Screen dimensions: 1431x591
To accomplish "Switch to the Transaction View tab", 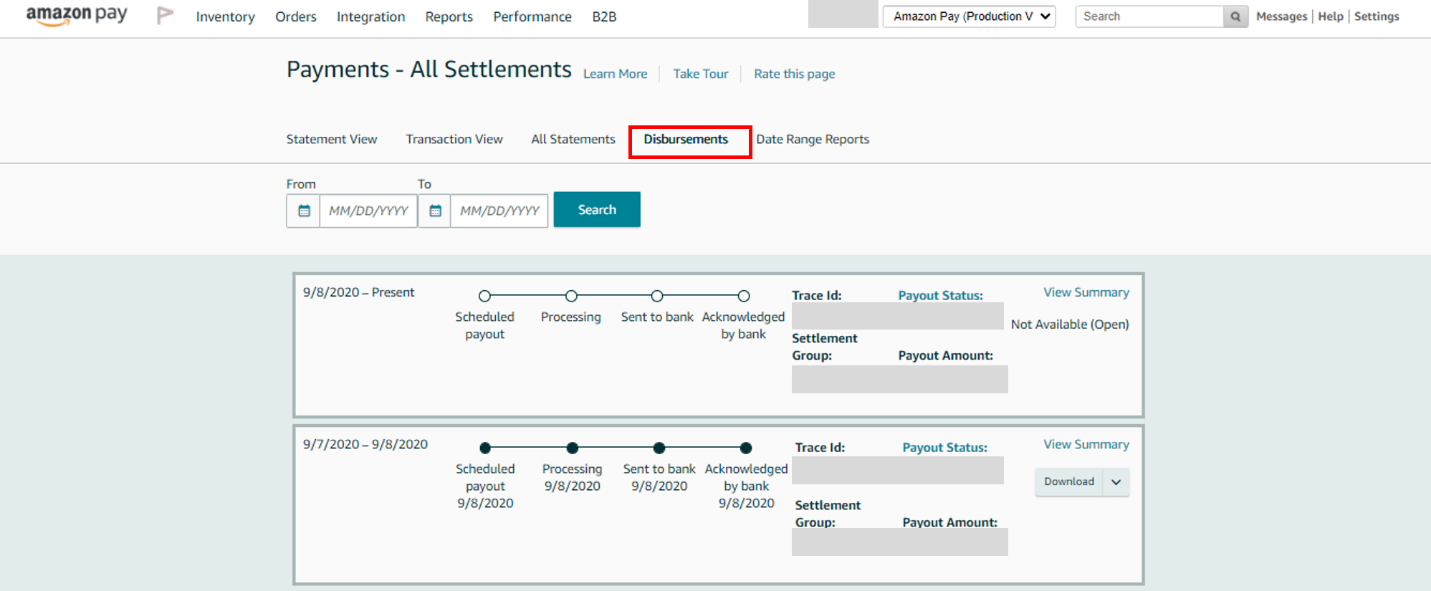I will coord(454,139).
